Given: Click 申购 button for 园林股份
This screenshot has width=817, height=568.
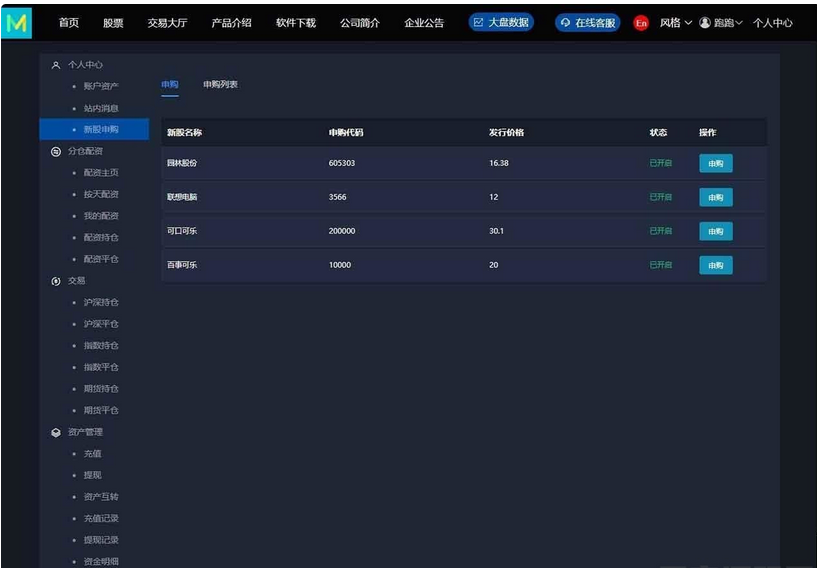Looking at the screenshot, I should tap(716, 163).
